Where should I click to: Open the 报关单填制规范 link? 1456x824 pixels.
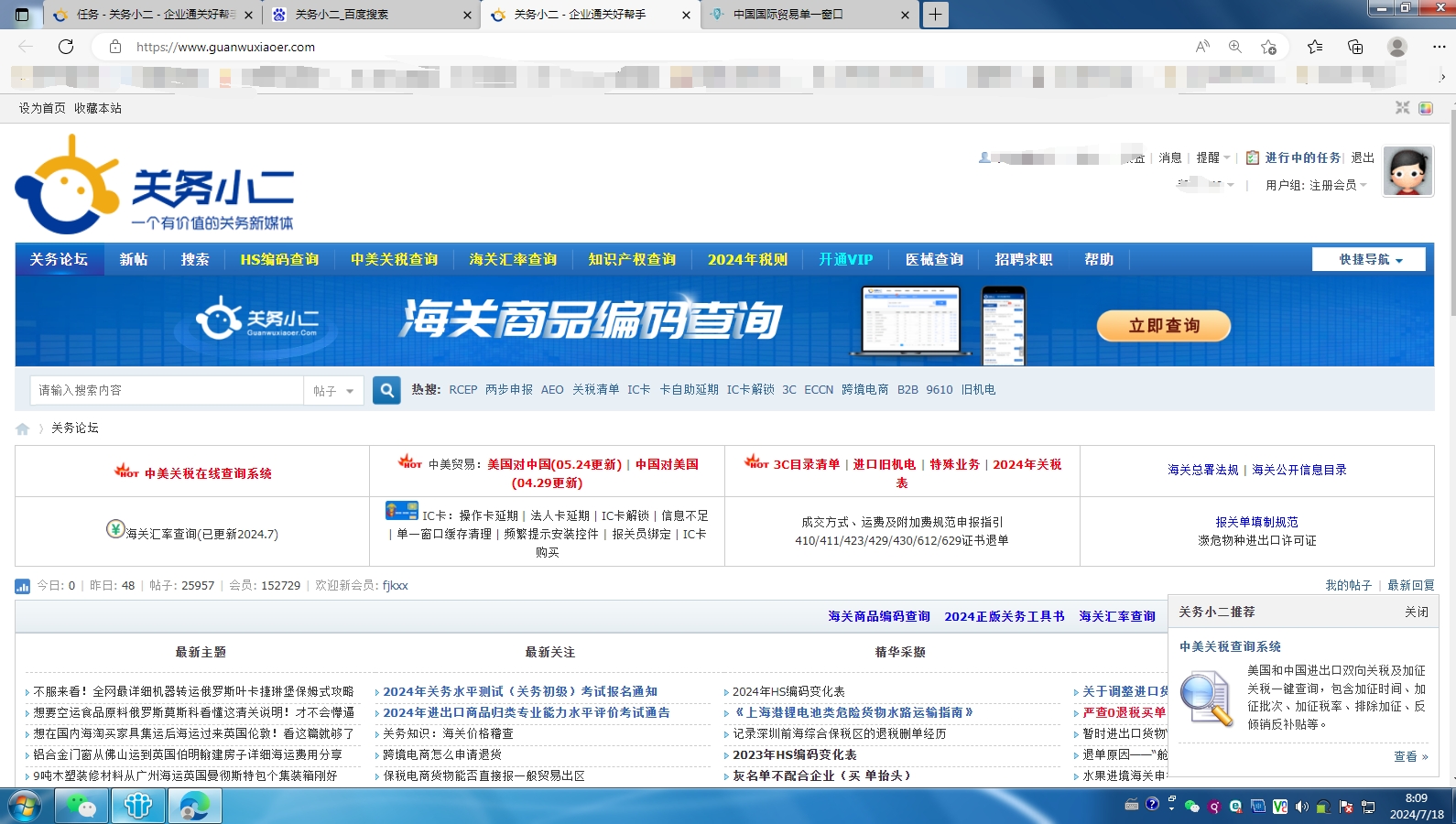coord(1257,522)
